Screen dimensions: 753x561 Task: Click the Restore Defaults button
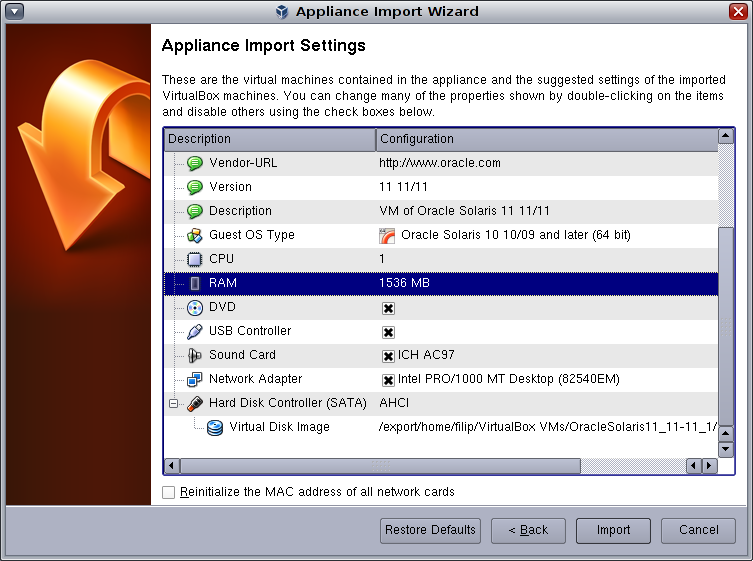[x=430, y=530]
